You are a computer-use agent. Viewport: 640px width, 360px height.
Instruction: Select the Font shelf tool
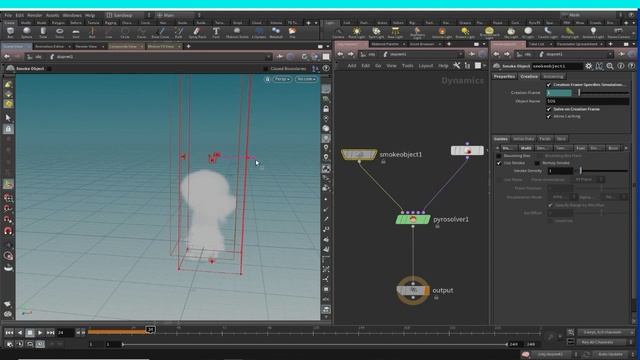tap(216, 32)
